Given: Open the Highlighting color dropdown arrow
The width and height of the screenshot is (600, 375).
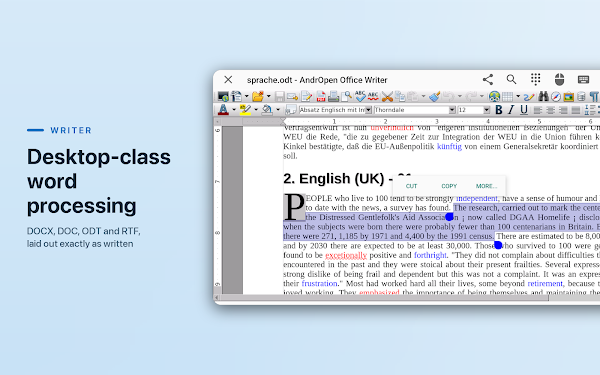Looking at the screenshot, I should (256, 110).
